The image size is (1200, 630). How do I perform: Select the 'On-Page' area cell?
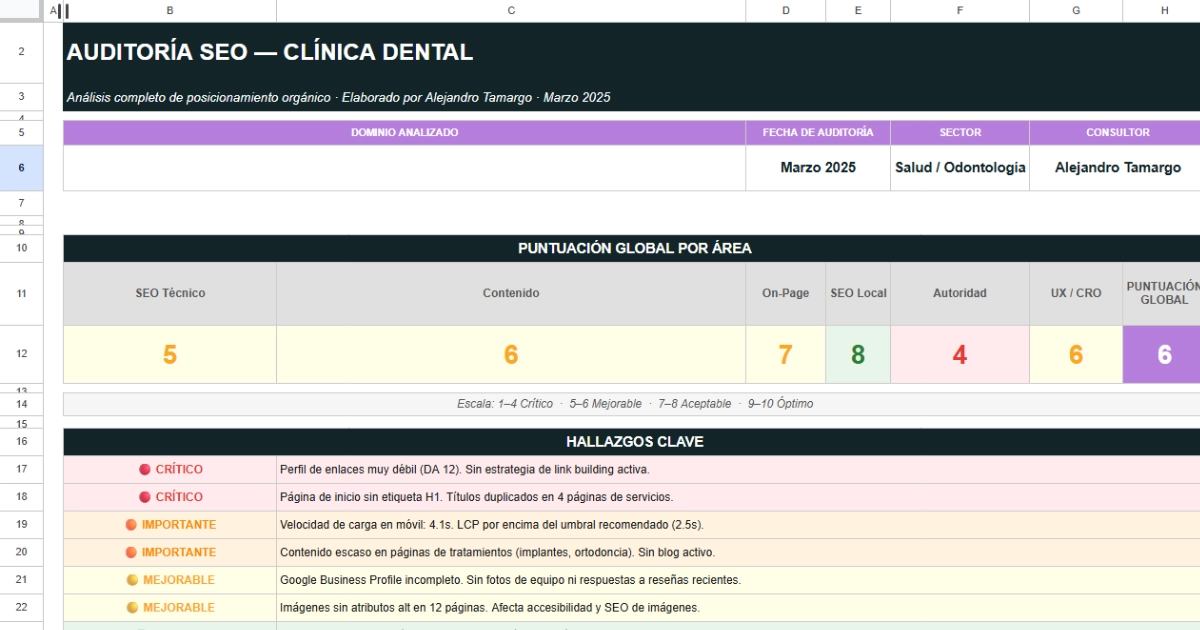[786, 293]
